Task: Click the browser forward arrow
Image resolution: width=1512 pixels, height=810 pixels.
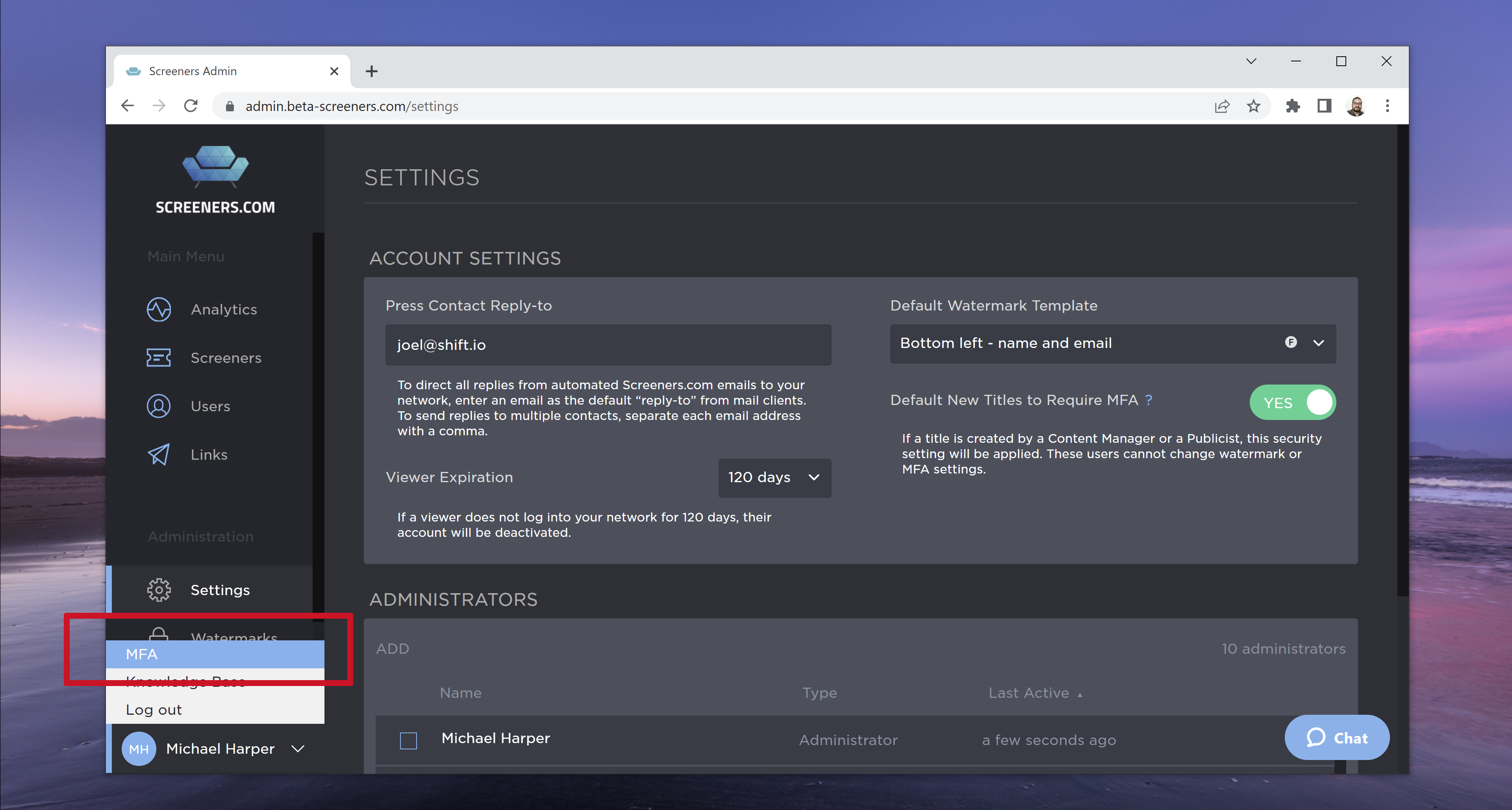Action: [x=159, y=106]
